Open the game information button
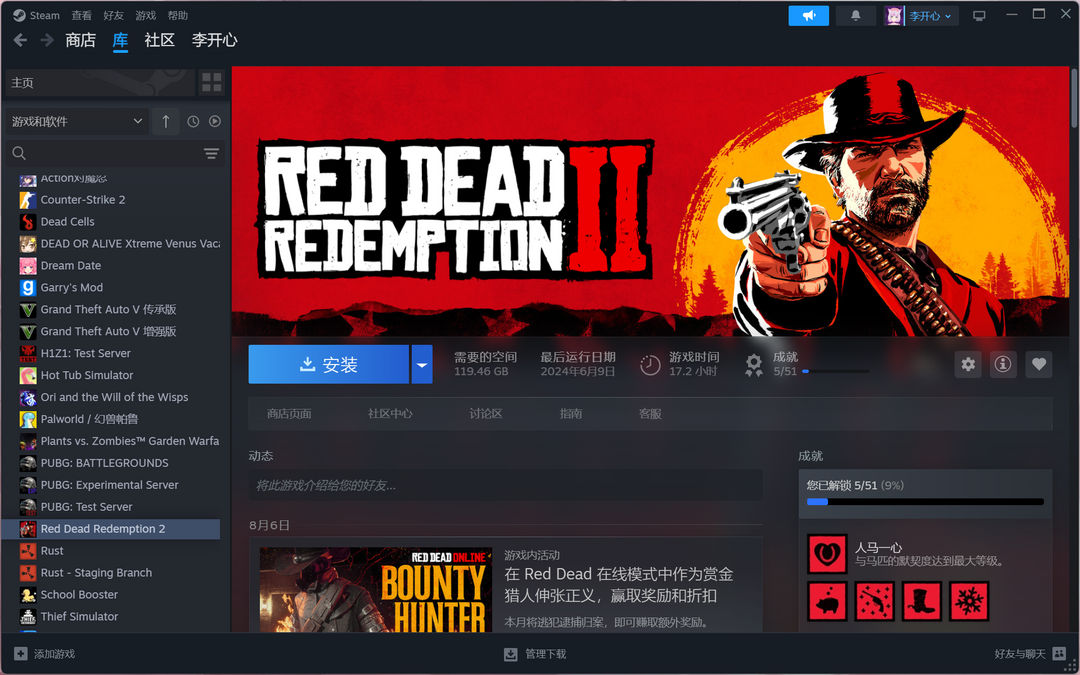The height and width of the screenshot is (675, 1080). 1003,364
